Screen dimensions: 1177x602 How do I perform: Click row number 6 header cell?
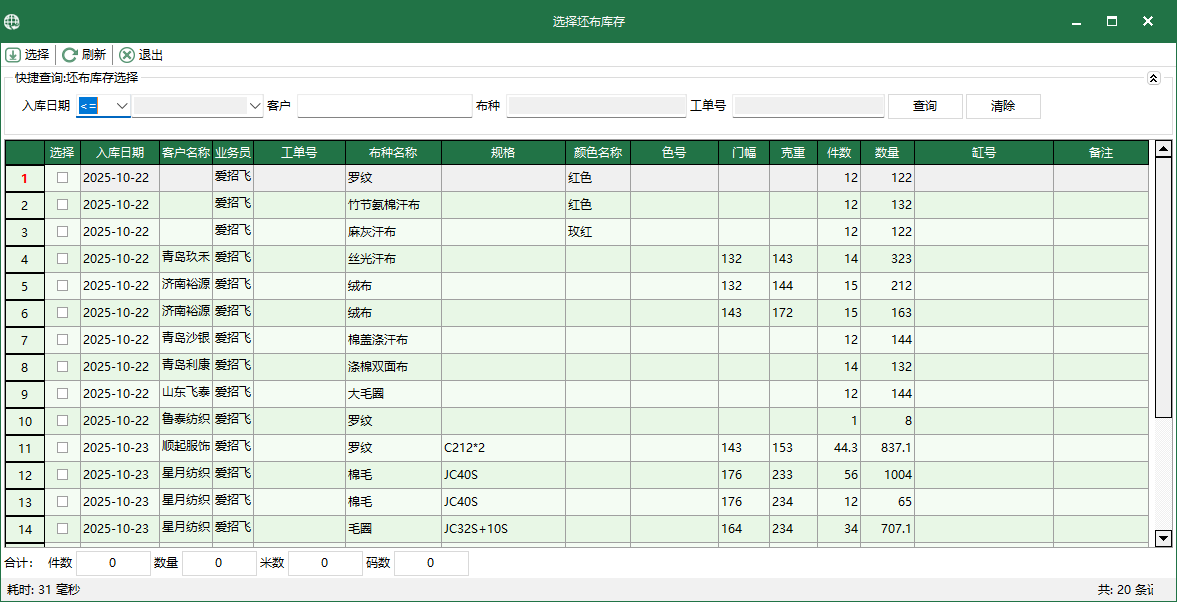pos(24,312)
